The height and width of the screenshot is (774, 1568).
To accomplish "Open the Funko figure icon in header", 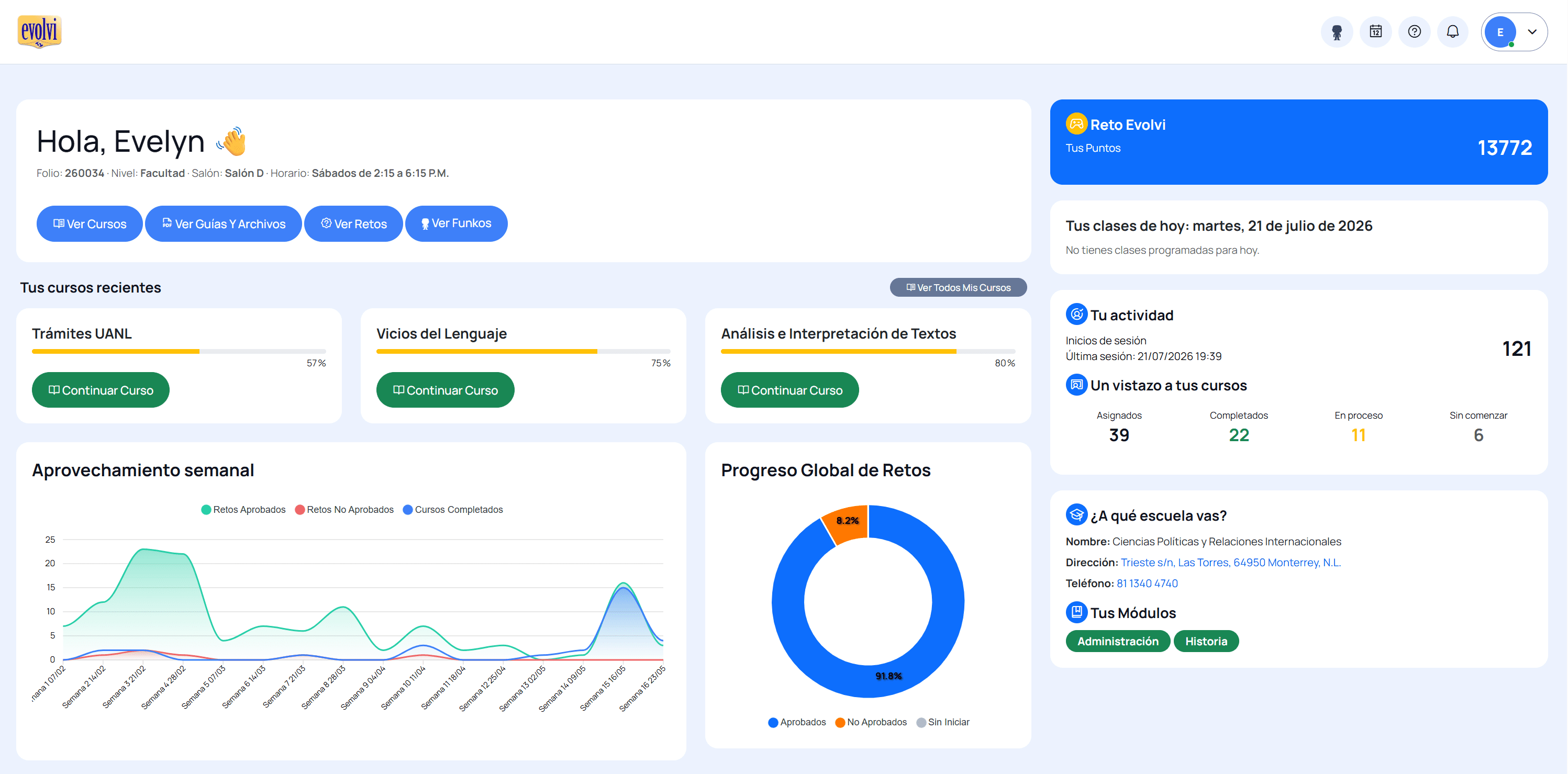I will [1337, 31].
